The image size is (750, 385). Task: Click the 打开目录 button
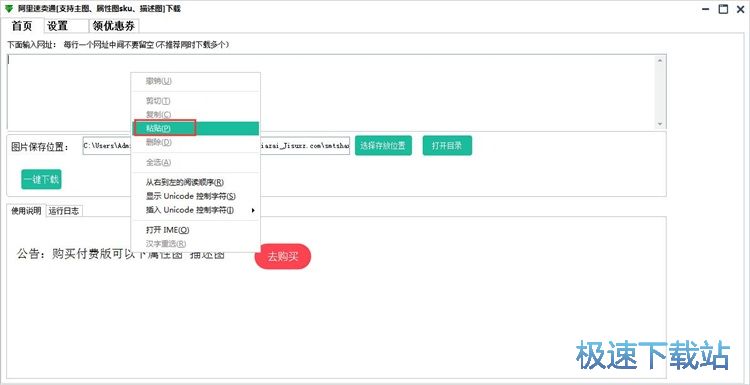(x=447, y=145)
